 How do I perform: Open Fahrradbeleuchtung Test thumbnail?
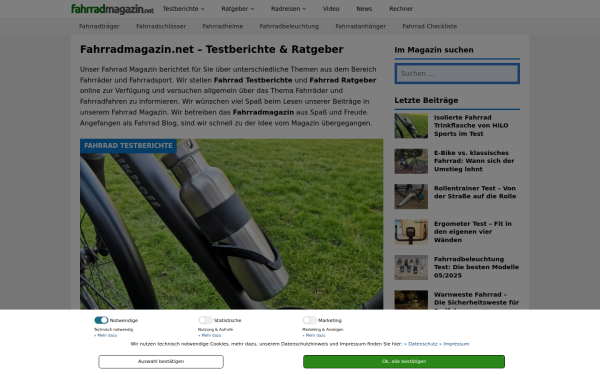point(411,267)
